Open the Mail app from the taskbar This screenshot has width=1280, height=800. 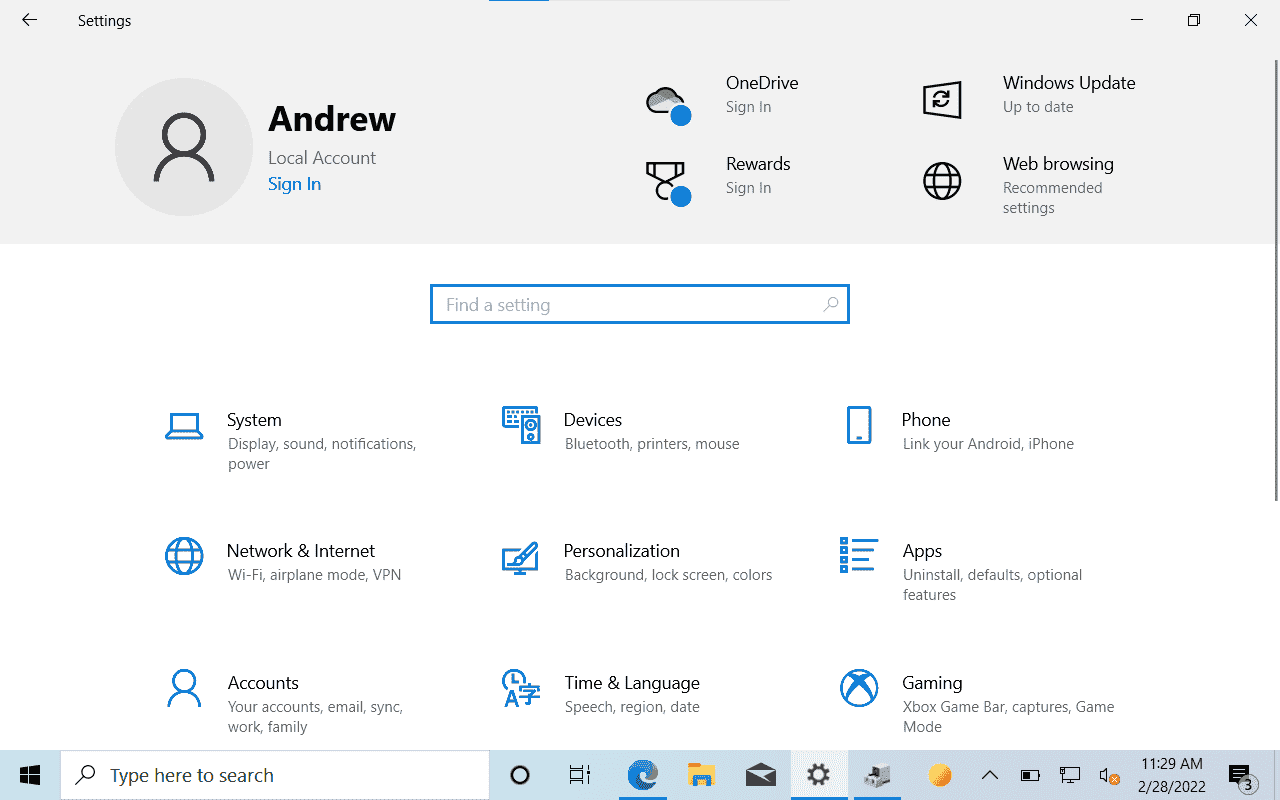click(761, 775)
